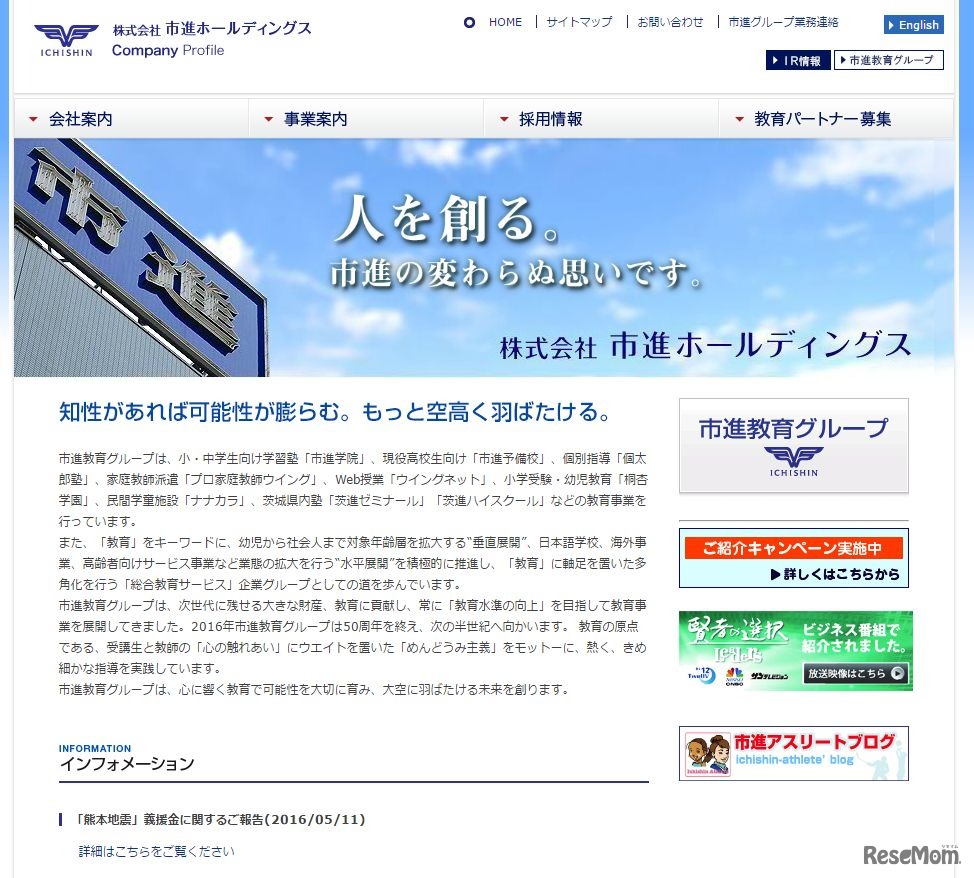Open the IR情報 page
Image resolution: width=974 pixels, height=878 pixels.
coord(797,60)
